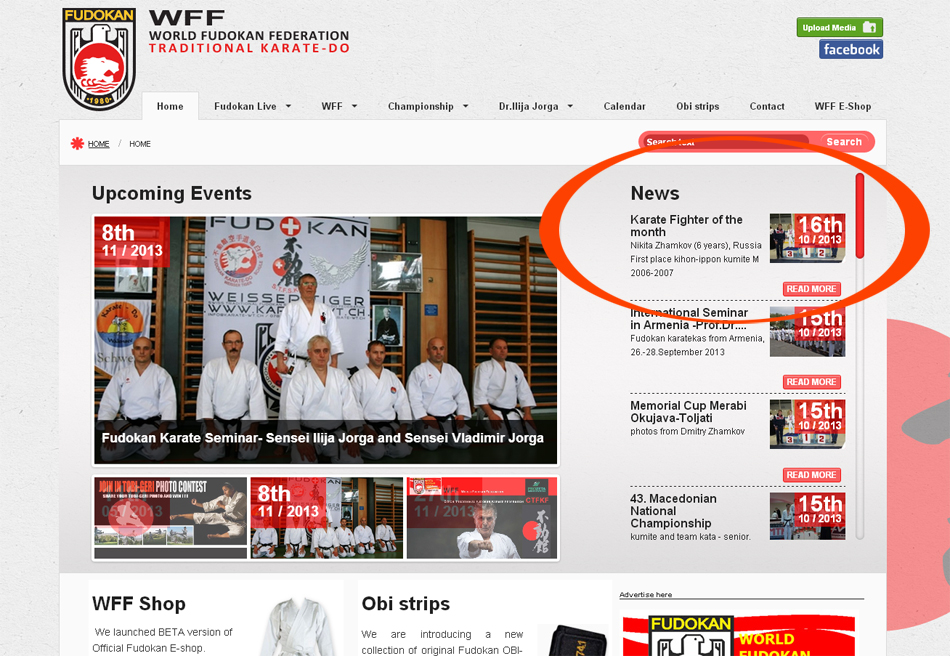The height and width of the screenshot is (656, 950).
Task: Open the Home tab
Action: (x=170, y=107)
